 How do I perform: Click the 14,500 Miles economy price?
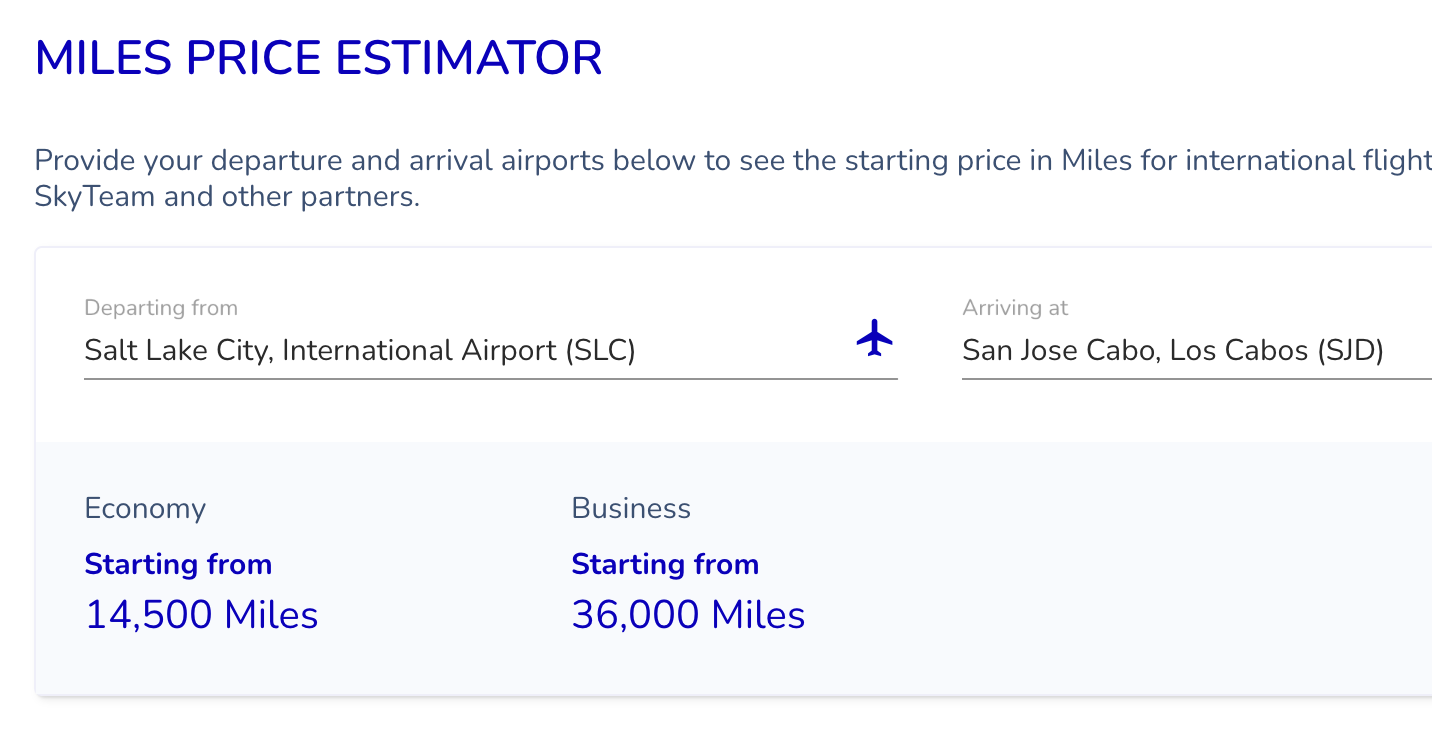click(201, 614)
